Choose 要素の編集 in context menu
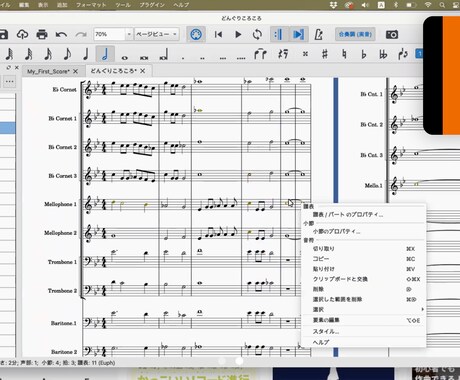 pyautogui.click(x=363, y=320)
